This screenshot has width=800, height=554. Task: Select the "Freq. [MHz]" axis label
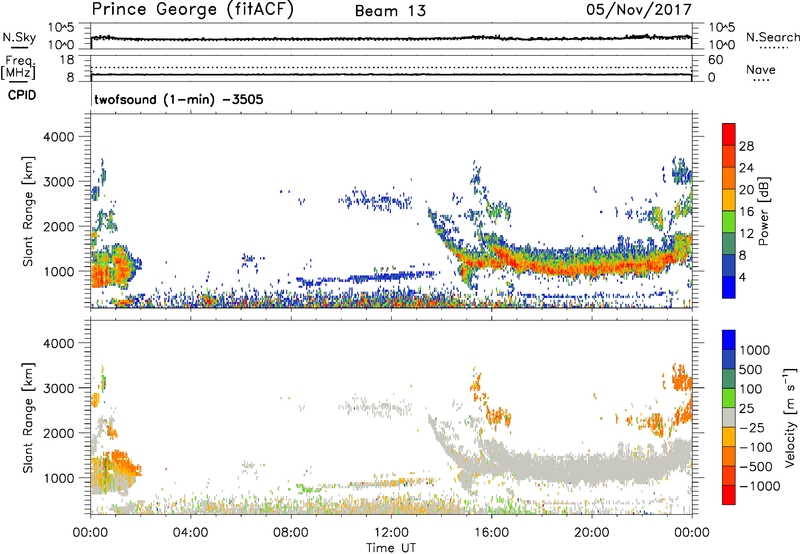(x=18, y=67)
